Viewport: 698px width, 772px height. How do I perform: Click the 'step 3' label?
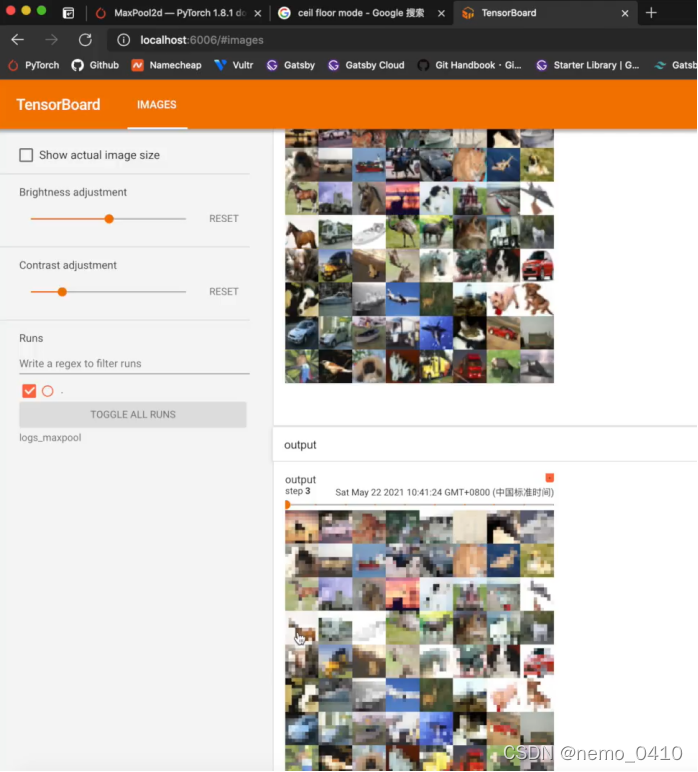(298, 491)
